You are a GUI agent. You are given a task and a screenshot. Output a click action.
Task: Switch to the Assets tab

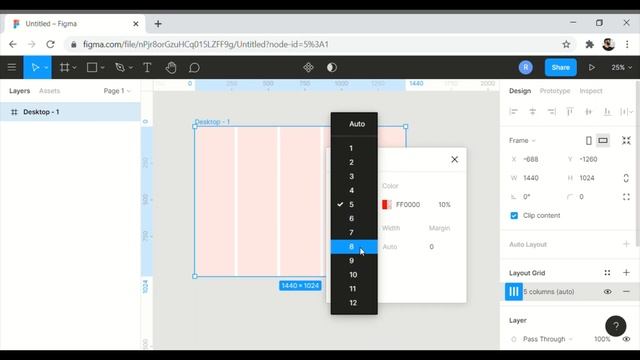[x=49, y=91]
